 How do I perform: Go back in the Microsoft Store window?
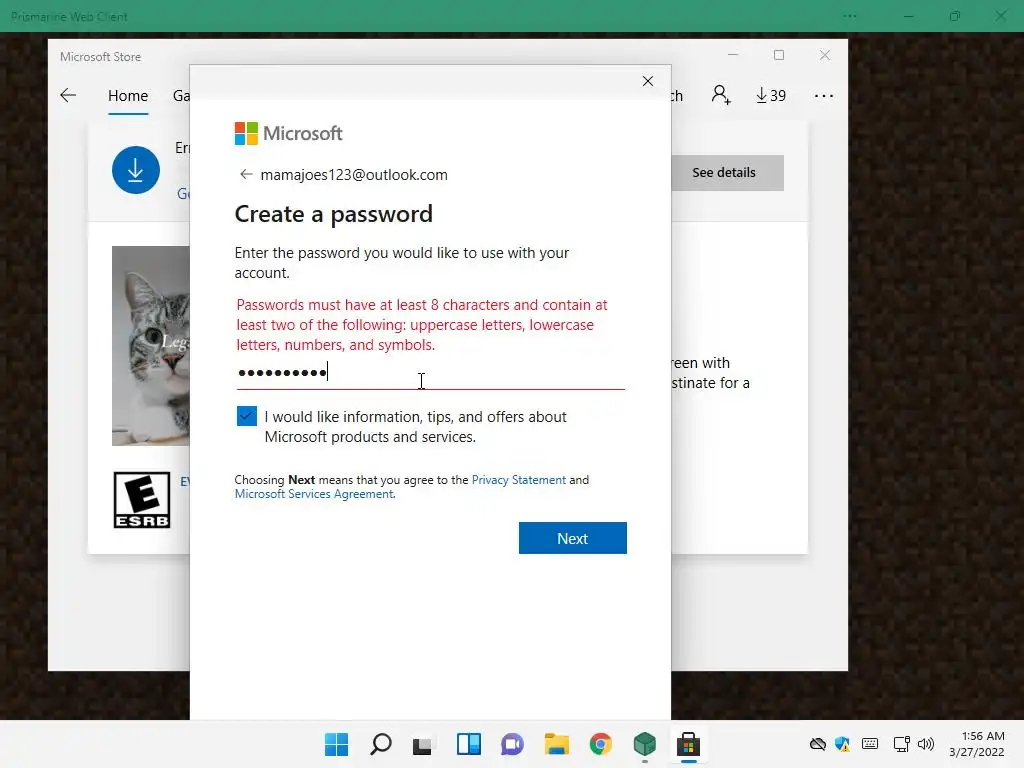tap(68, 95)
